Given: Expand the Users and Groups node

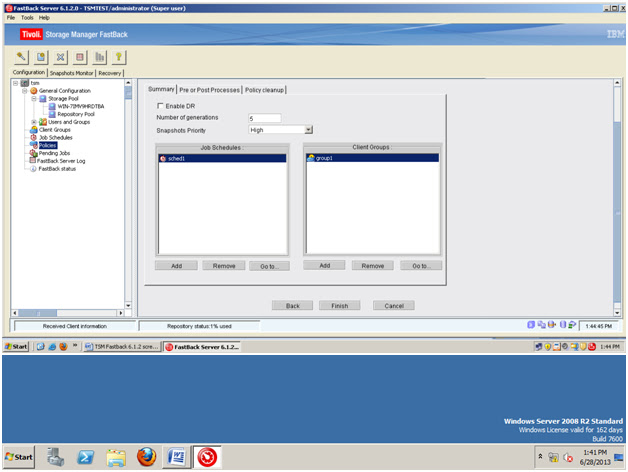Looking at the screenshot, I should tap(34, 122).
